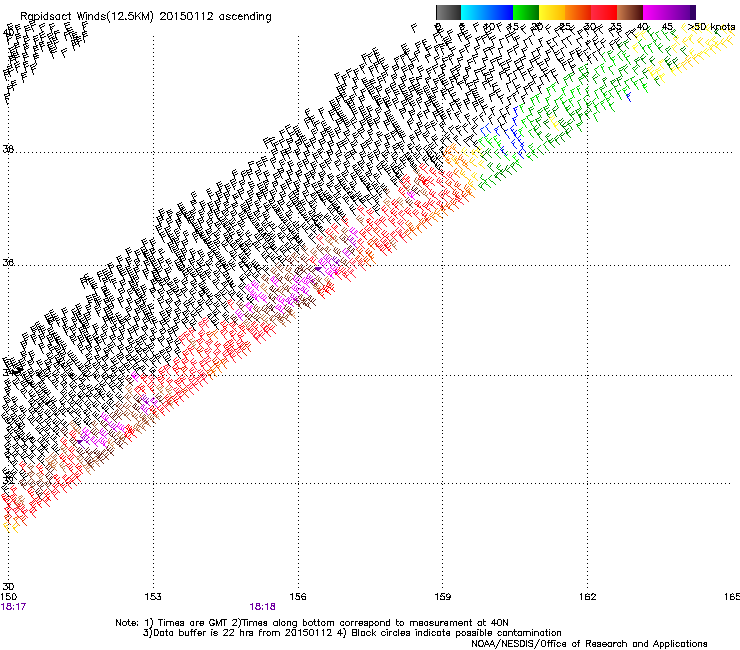Viewport: 740px width, 650px height.
Task: Click the gray 0-5 knots legend segment
Action: (448, 12)
